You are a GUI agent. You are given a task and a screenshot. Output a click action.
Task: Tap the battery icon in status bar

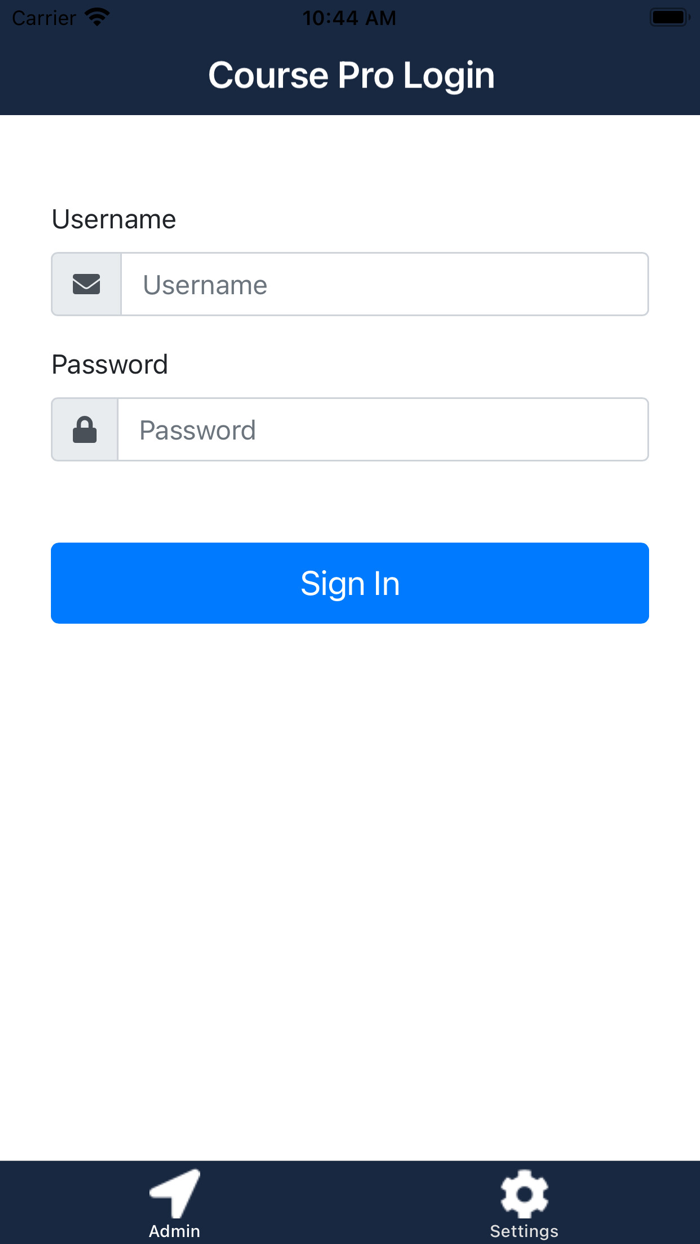(x=668, y=15)
